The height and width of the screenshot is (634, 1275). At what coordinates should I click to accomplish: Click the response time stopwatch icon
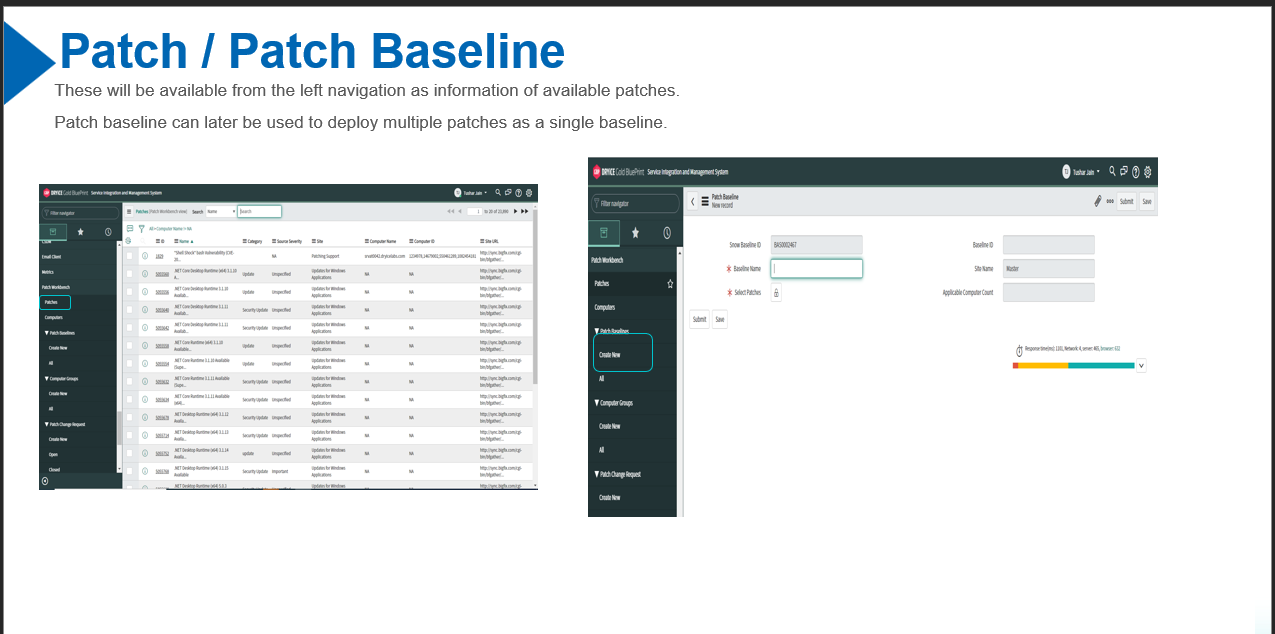[x=1019, y=350]
